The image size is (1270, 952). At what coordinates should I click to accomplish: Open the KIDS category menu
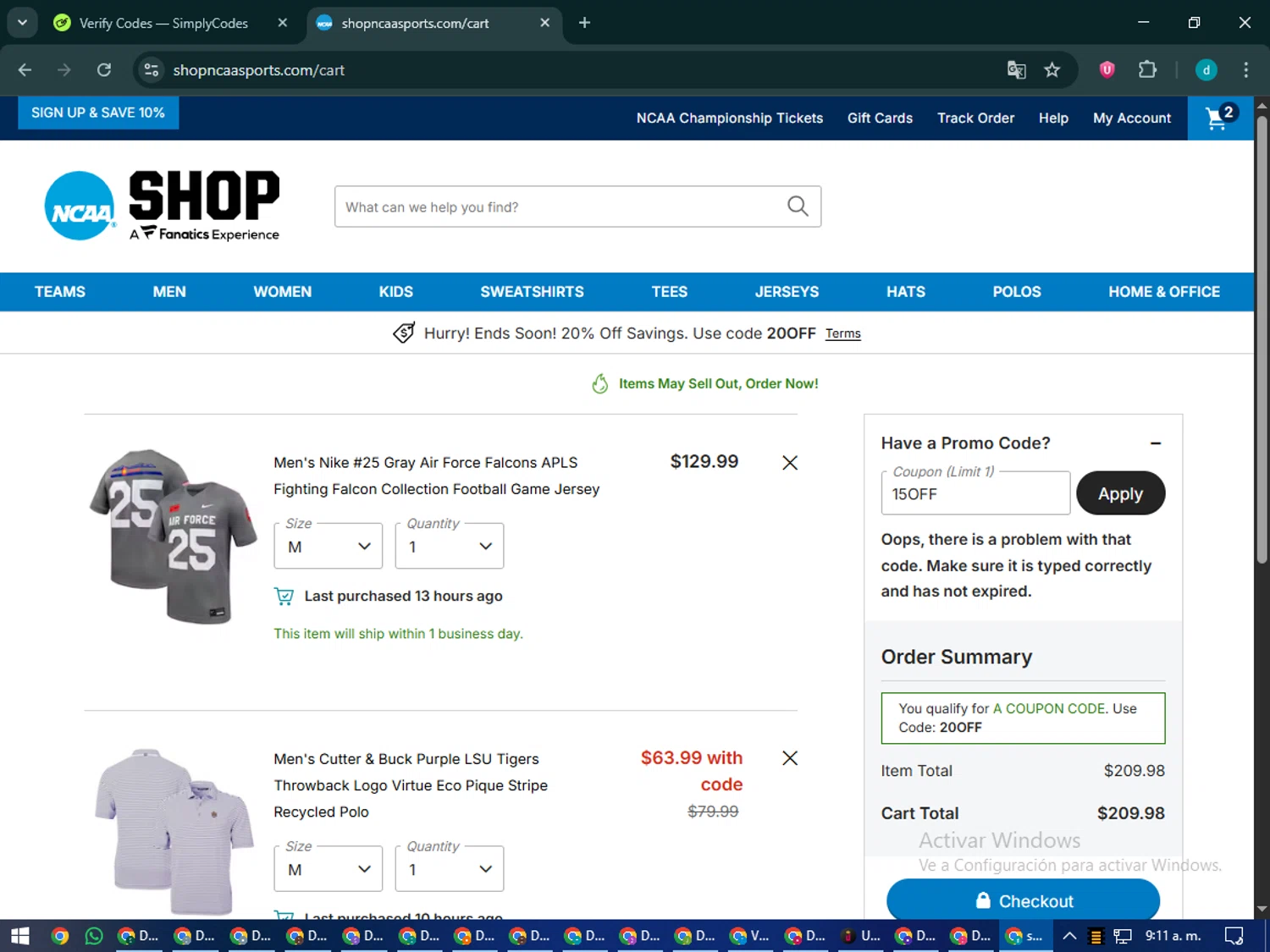click(x=396, y=292)
